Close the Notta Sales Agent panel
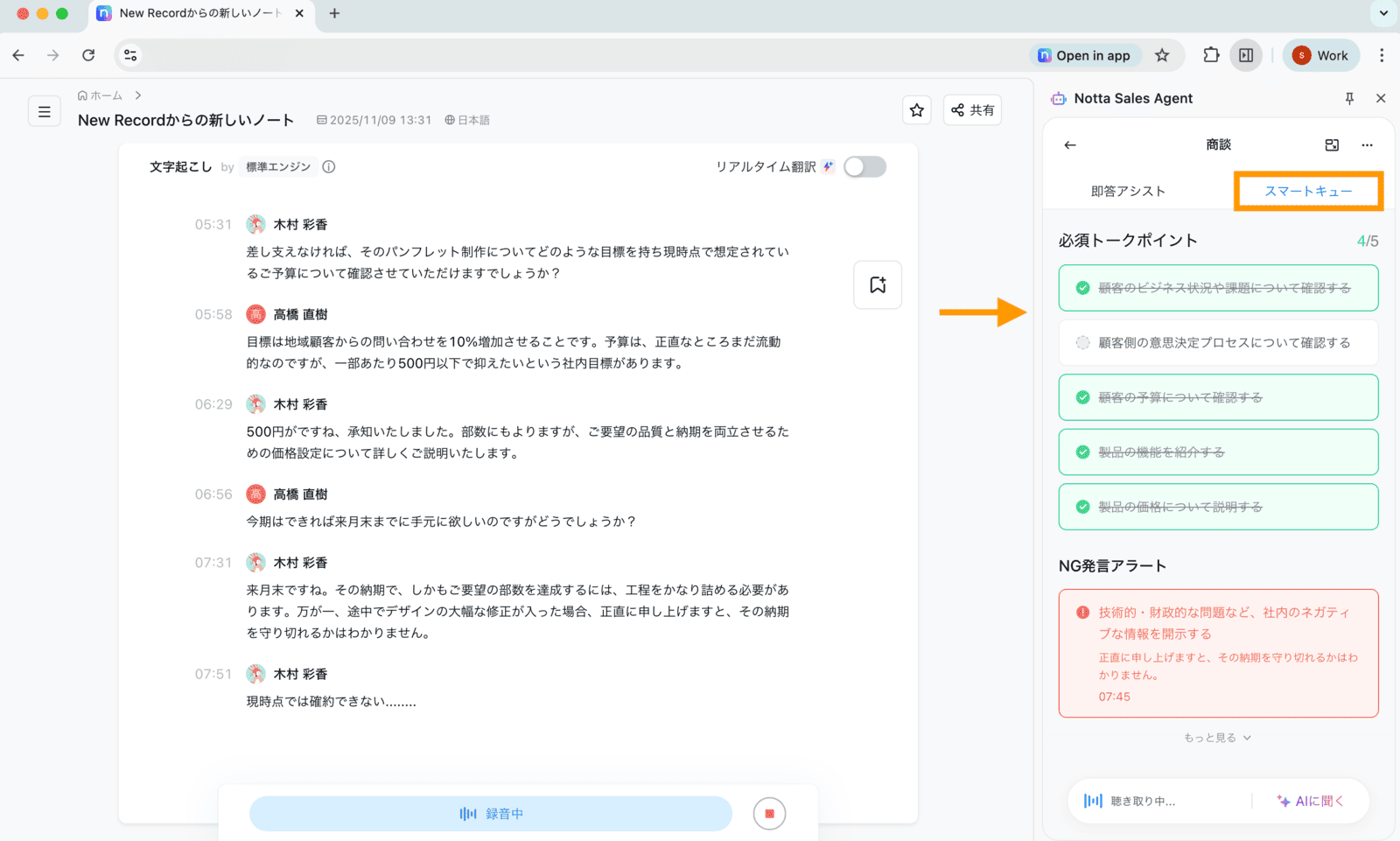The height and width of the screenshot is (841, 1400). [1381, 99]
